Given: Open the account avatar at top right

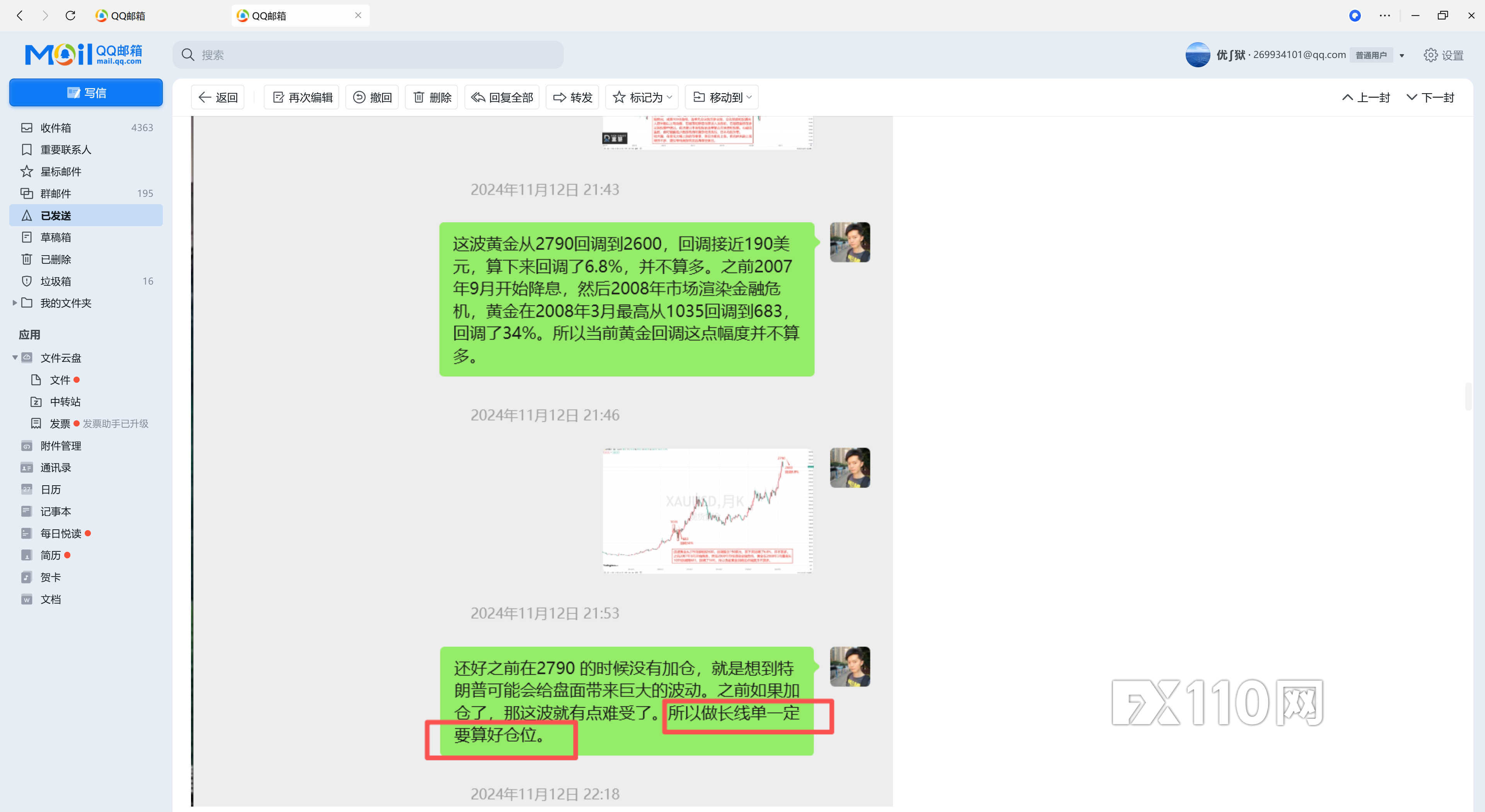Looking at the screenshot, I should click(x=1197, y=55).
